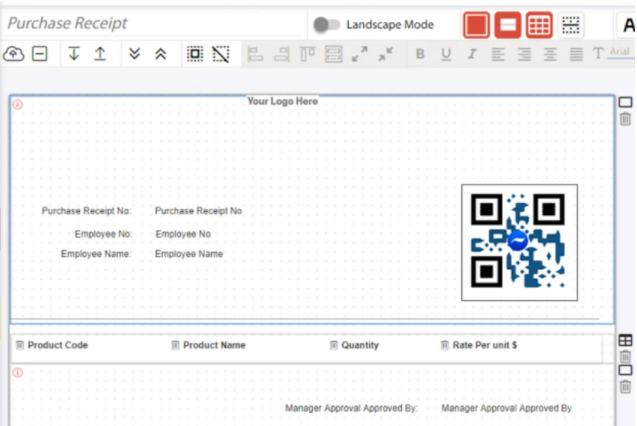Click the align top edges icon

pyautogui.click(x=307, y=54)
